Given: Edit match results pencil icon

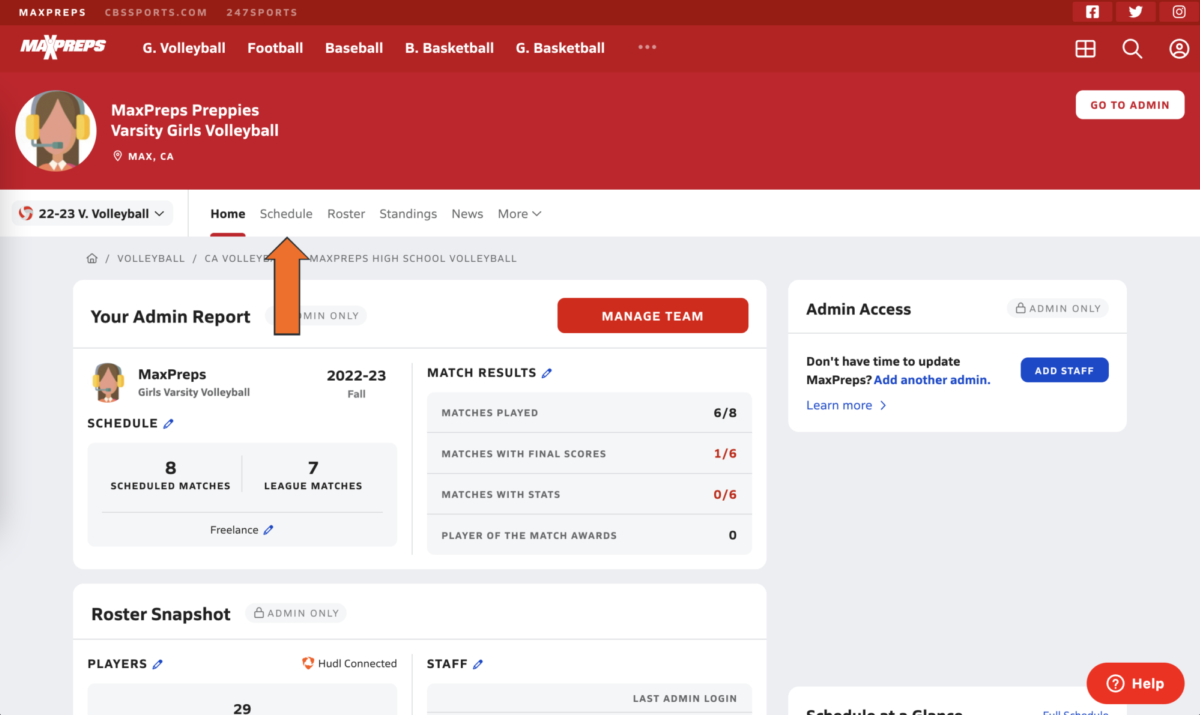Looking at the screenshot, I should pyautogui.click(x=546, y=373).
